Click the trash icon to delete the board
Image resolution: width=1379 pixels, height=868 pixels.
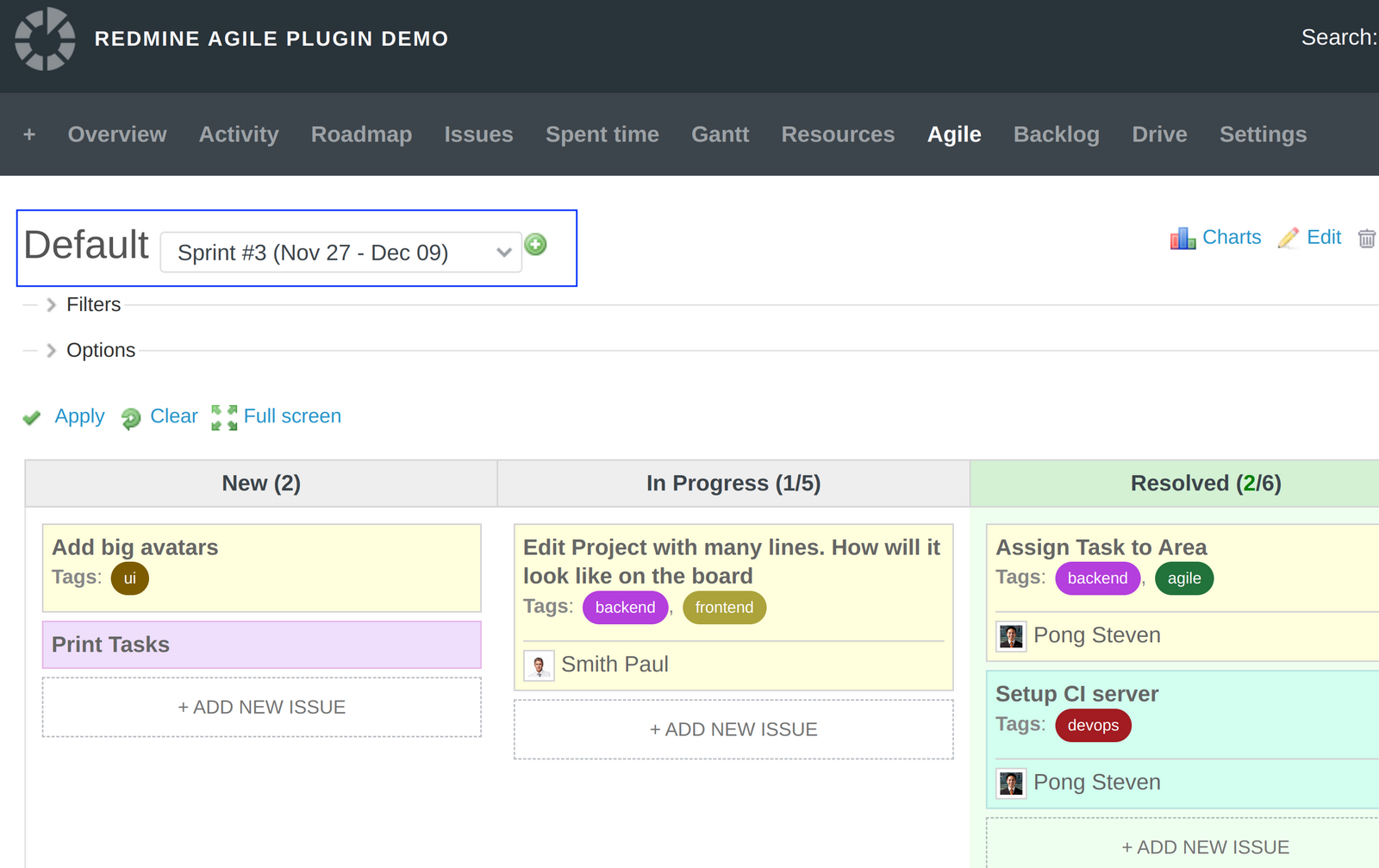point(1367,238)
